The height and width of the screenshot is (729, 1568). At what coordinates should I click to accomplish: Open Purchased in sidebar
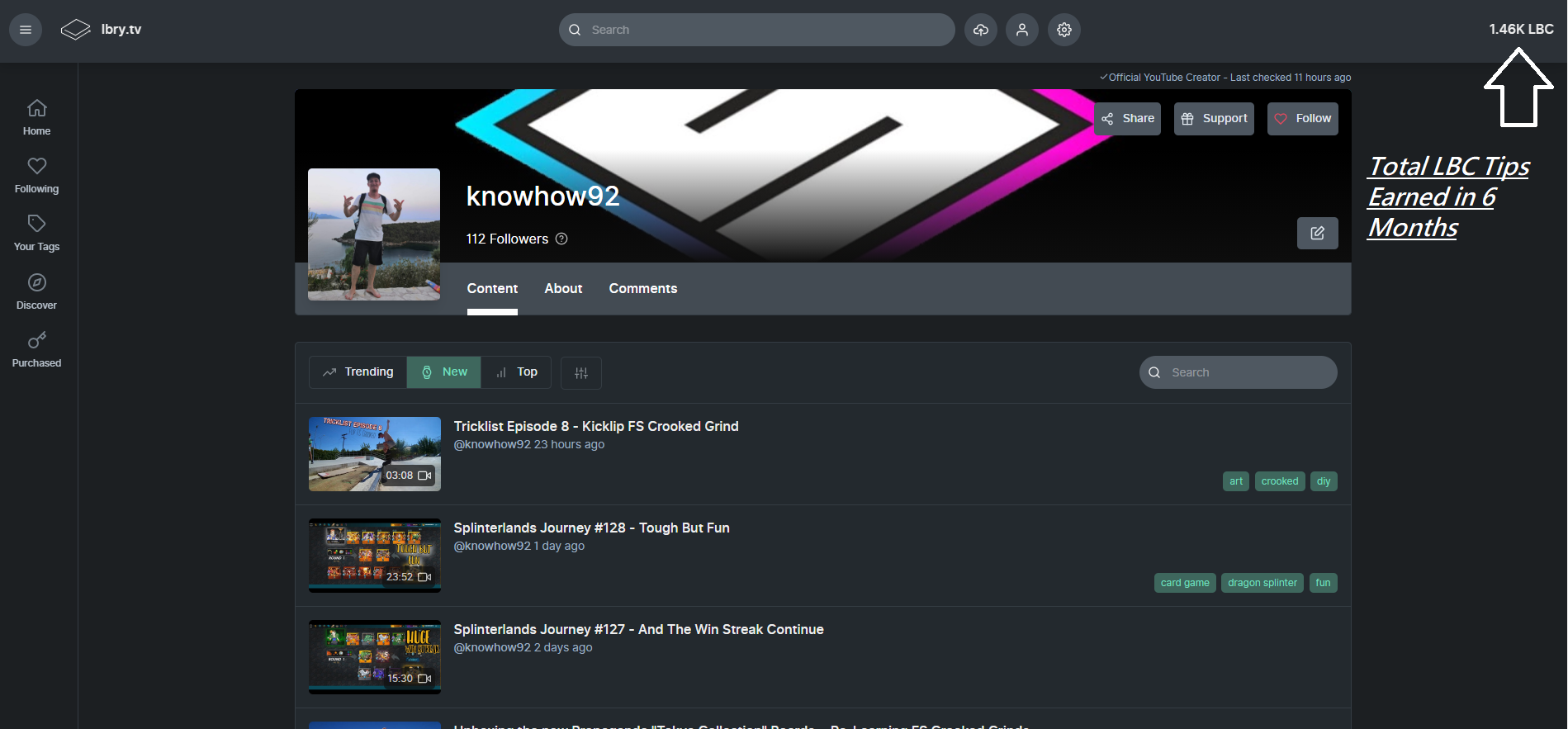37,350
